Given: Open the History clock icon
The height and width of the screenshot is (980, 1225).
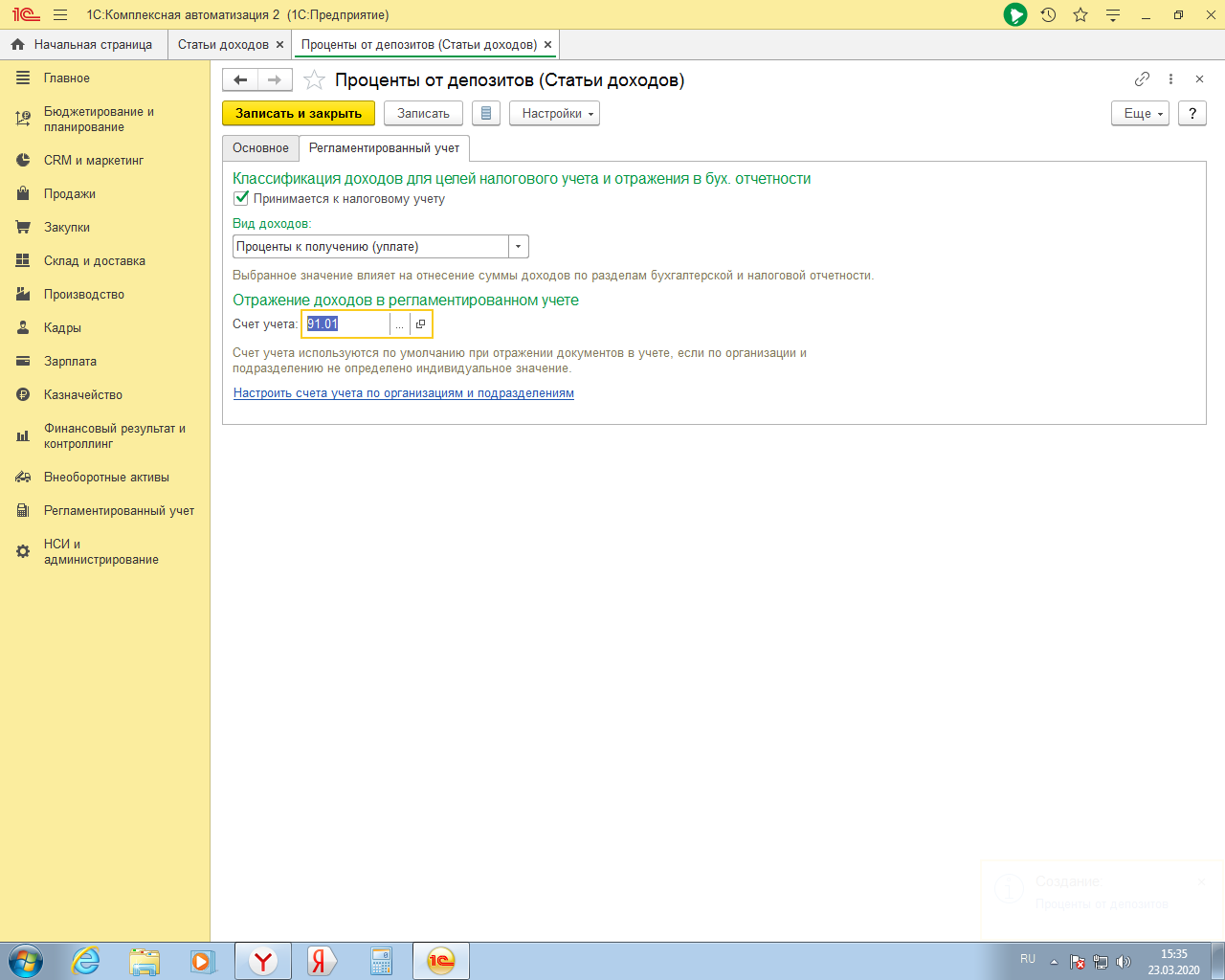Looking at the screenshot, I should click(1048, 14).
